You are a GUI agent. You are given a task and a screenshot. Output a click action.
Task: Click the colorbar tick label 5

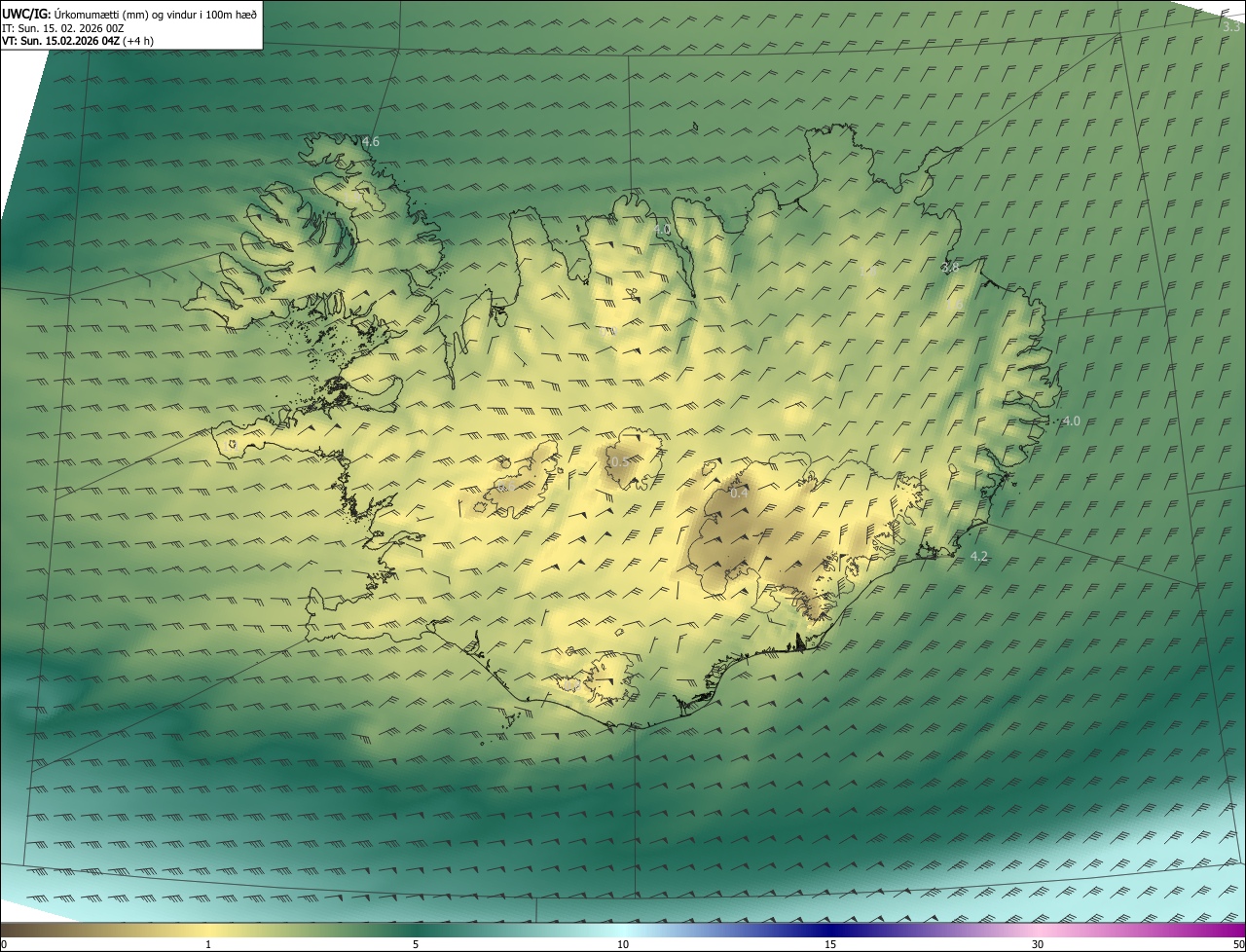click(x=416, y=944)
